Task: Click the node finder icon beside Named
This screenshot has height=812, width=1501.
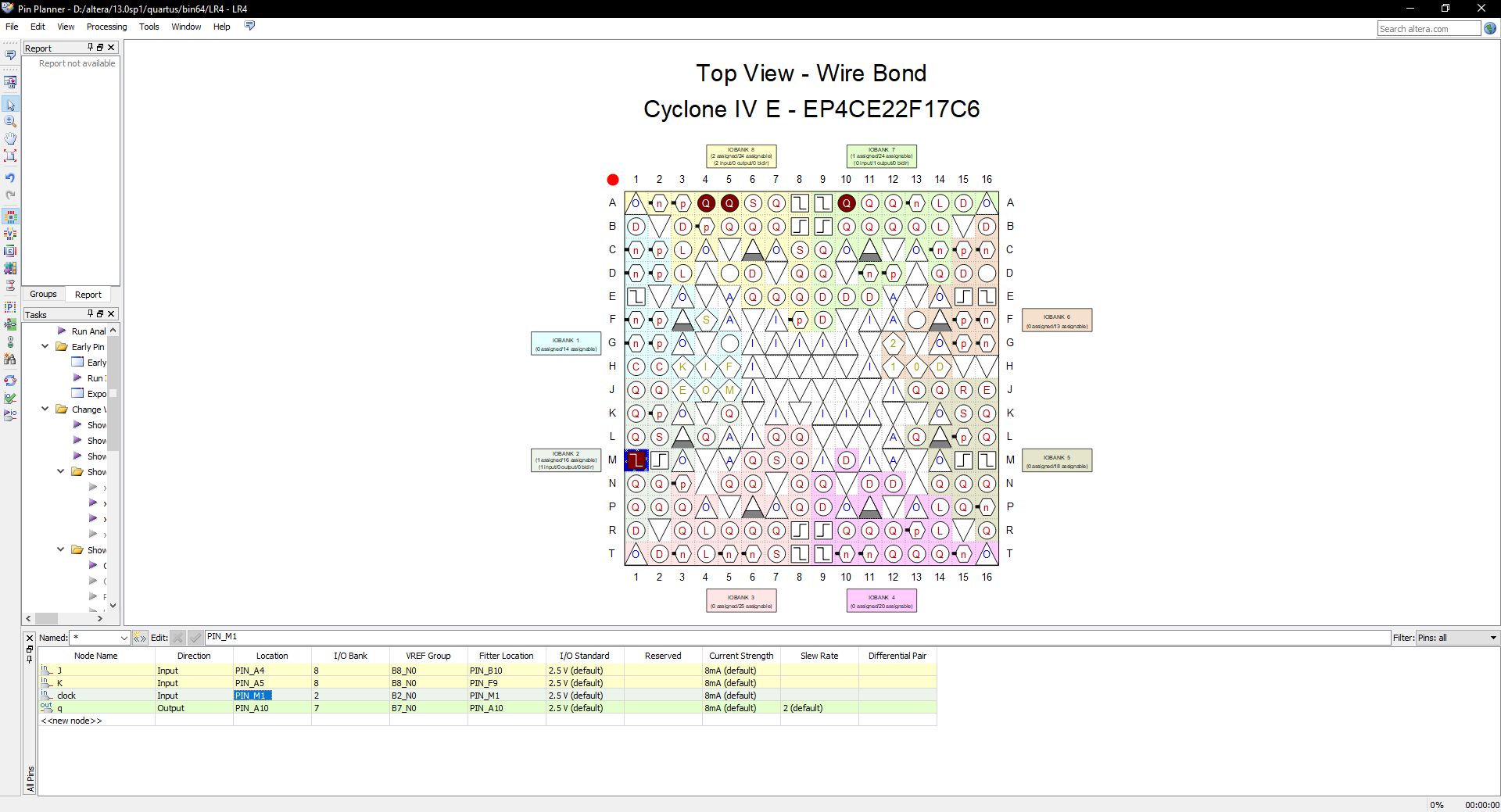Action: 140,638
